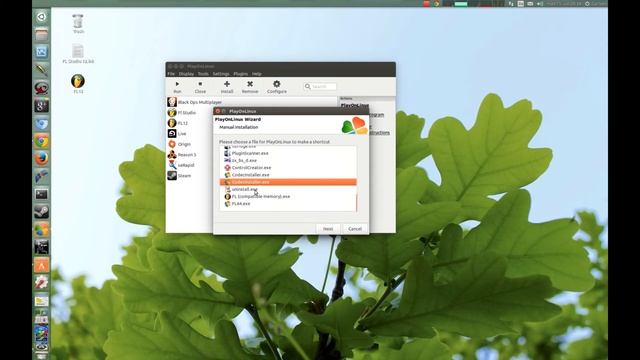This screenshot has height=360, width=640.
Task: Open the Files launcher icon
Action: point(41,34)
